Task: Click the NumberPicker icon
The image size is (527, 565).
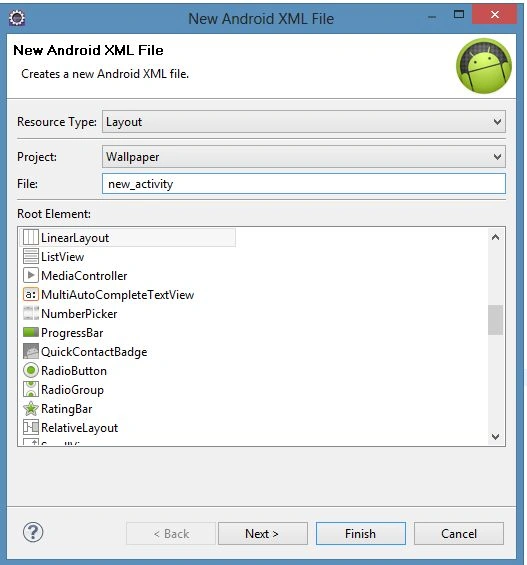Action: (x=31, y=313)
